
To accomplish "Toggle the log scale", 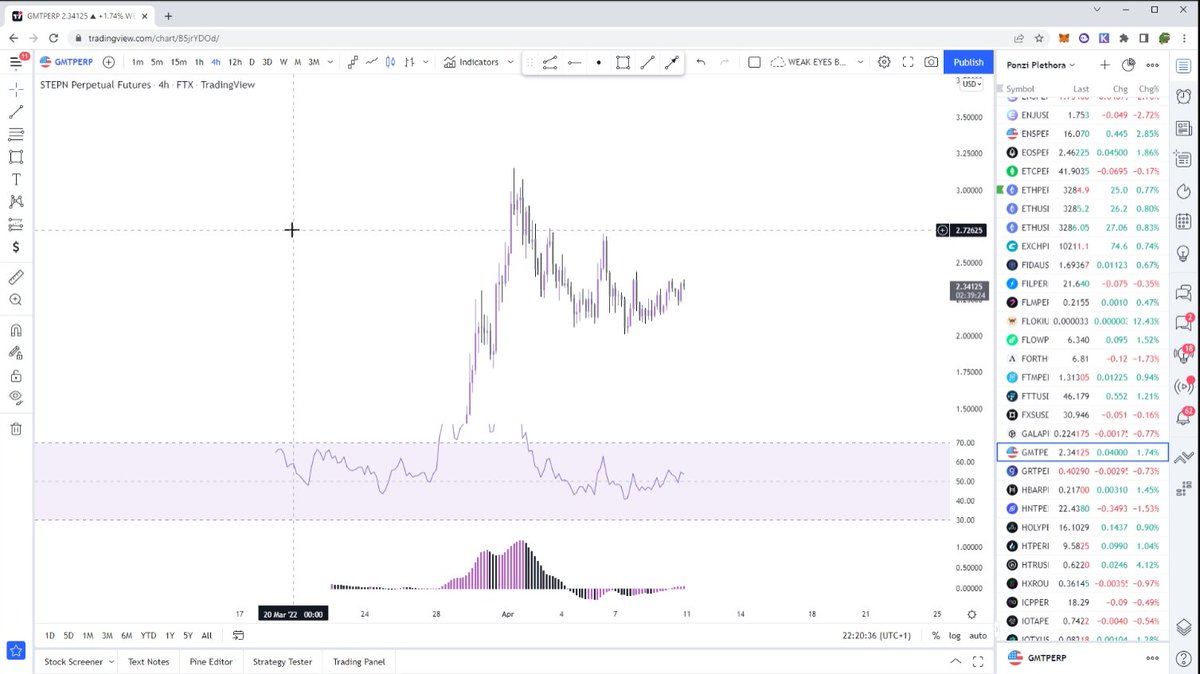I will [x=955, y=635].
